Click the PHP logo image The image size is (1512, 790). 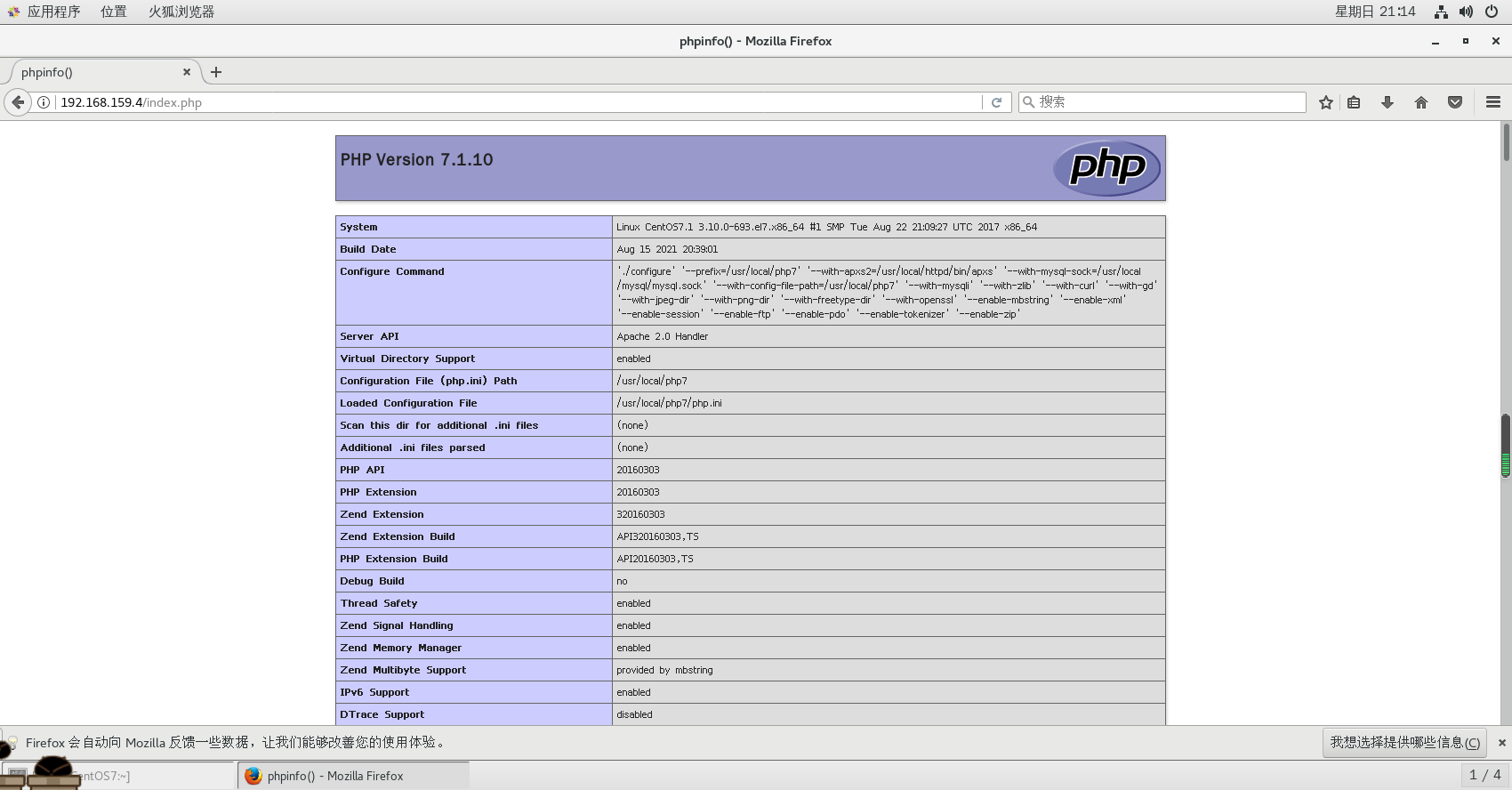pos(1107,167)
